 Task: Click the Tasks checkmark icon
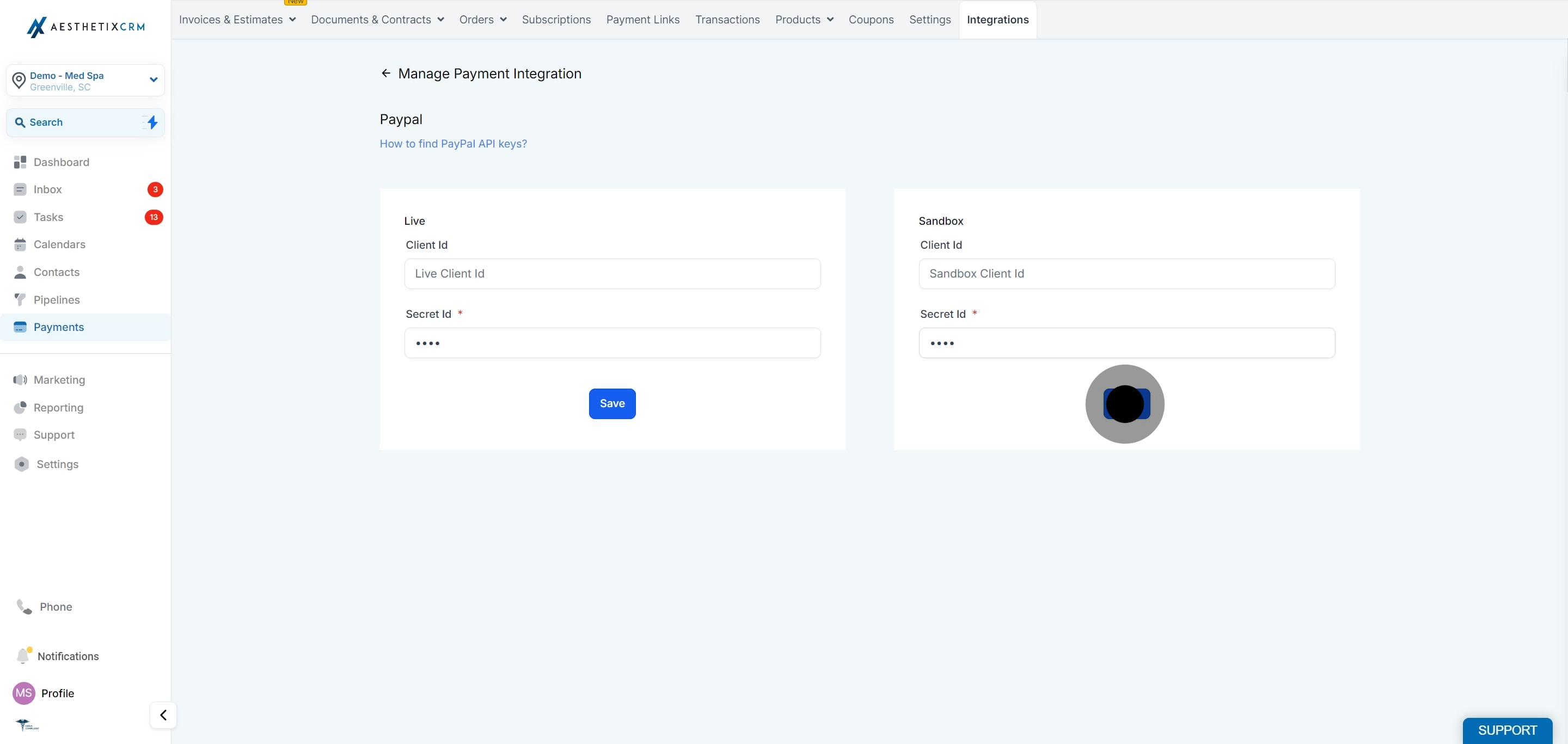coord(20,217)
